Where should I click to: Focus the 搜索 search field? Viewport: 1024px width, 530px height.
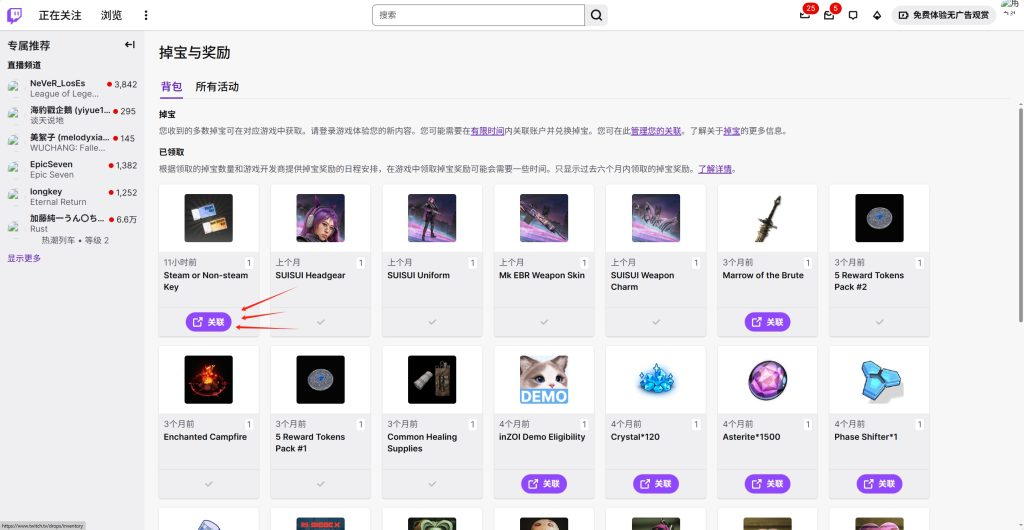[478, 15]
